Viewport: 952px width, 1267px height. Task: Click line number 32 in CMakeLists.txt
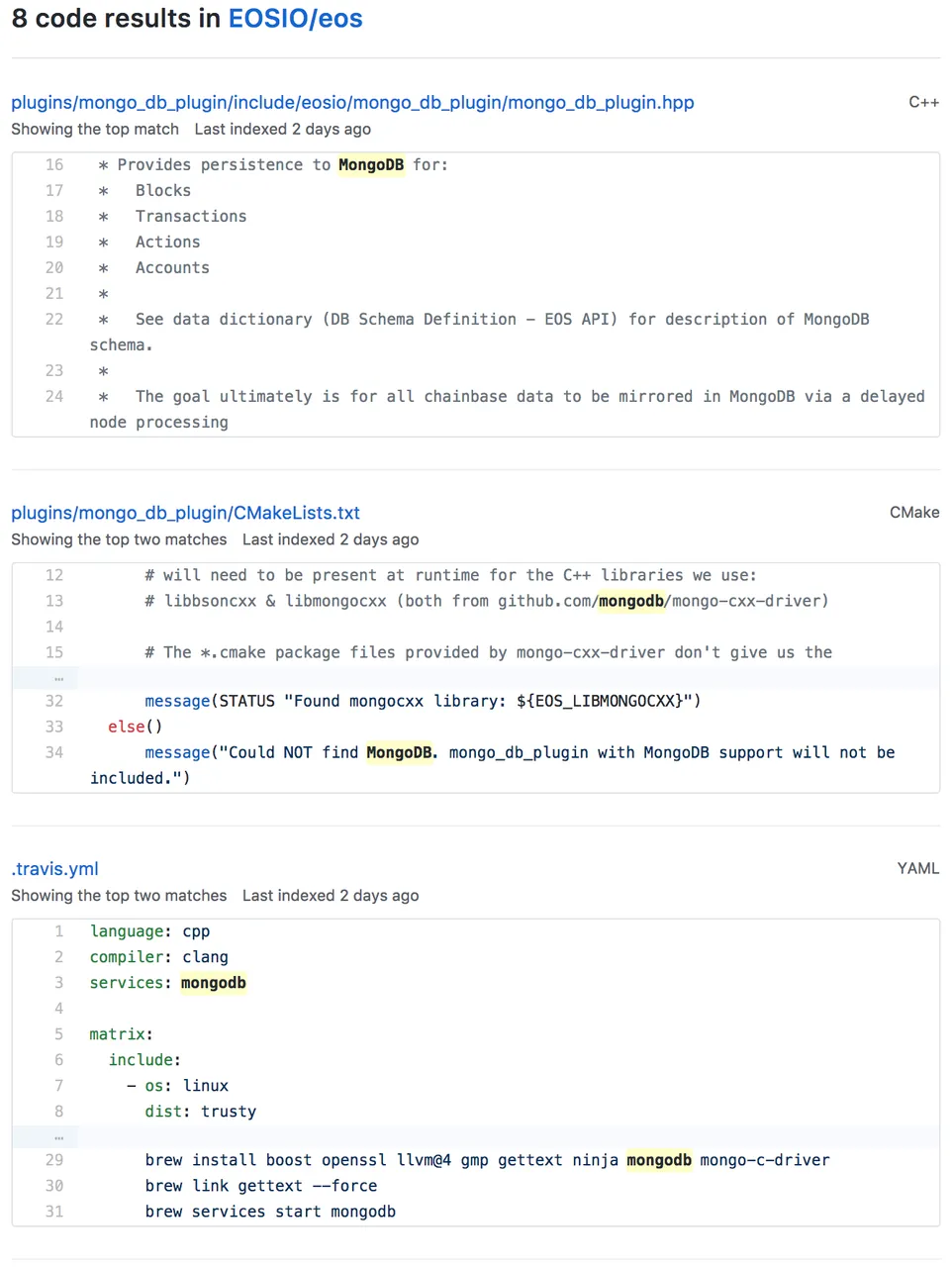[x=54, y=701]
